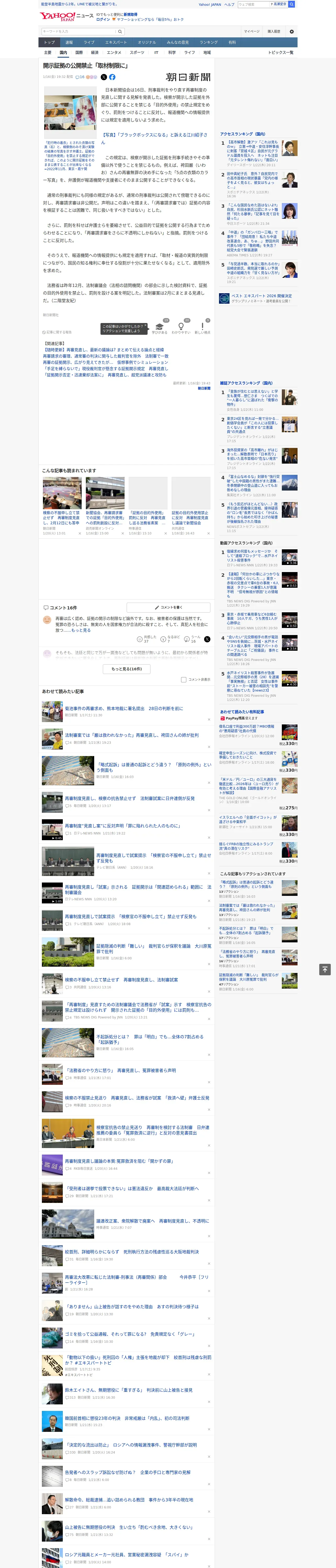Open settings via the gear icon
336x1568 pixels.
[x=292, y=32]
